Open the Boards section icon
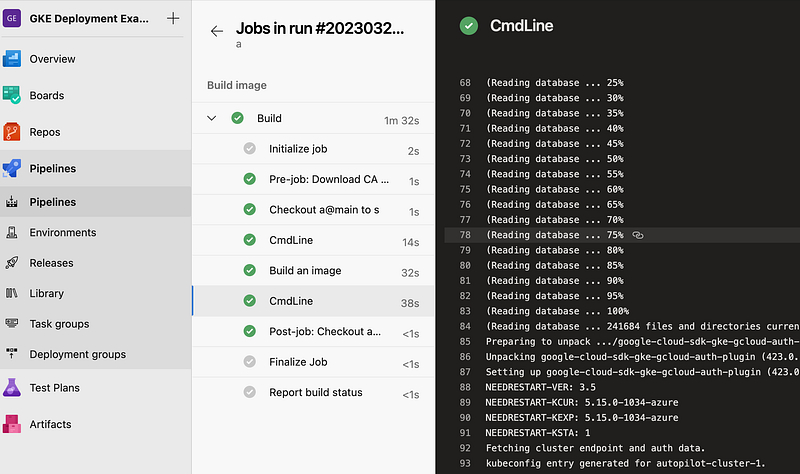The image size is (800, 474). 12,95
